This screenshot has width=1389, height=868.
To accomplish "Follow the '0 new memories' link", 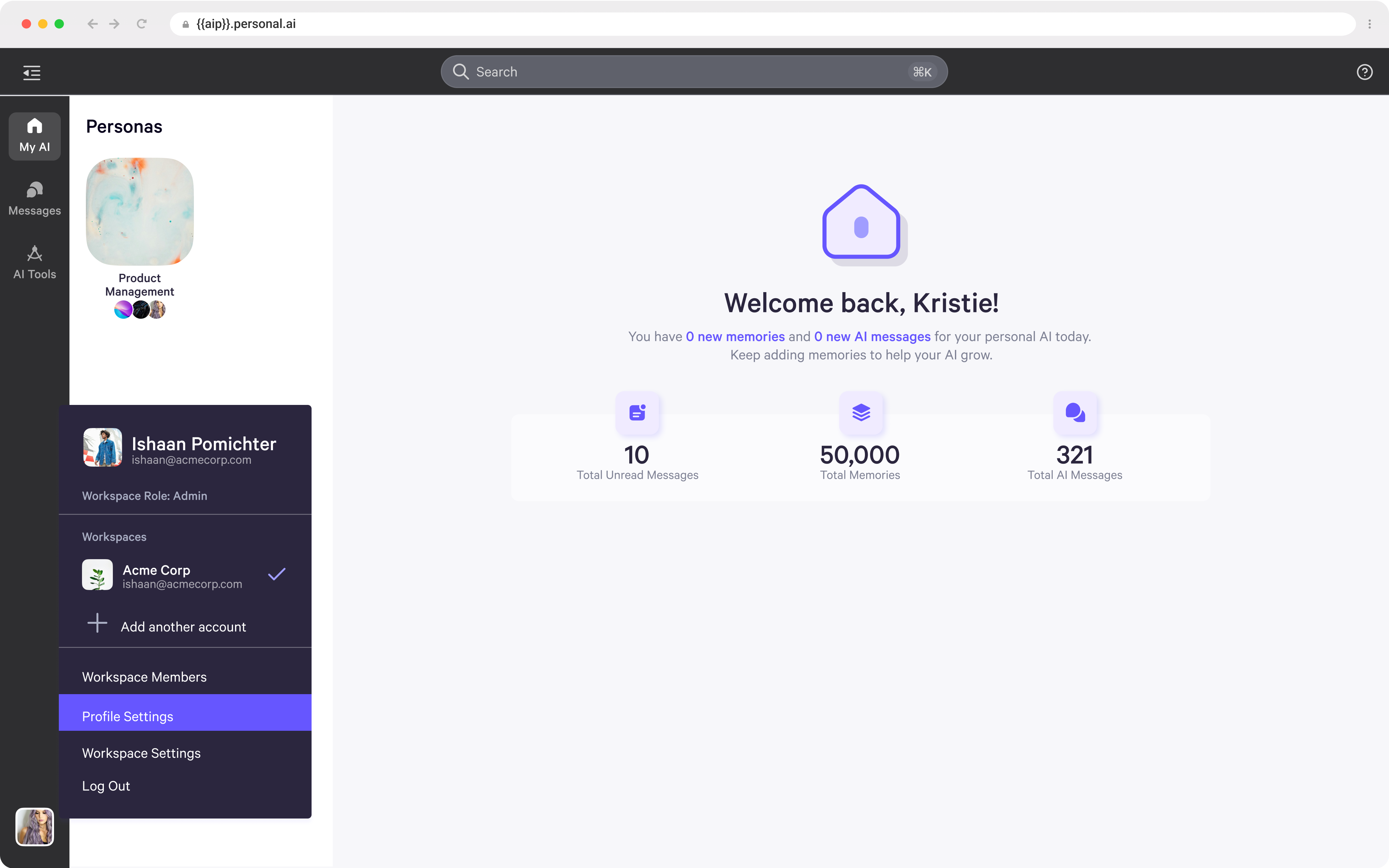I will point(735,336).
